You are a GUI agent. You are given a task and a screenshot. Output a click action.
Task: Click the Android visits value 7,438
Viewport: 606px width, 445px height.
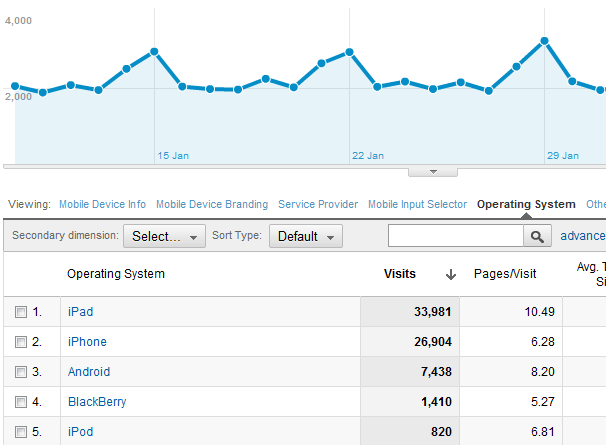point(436,372)
